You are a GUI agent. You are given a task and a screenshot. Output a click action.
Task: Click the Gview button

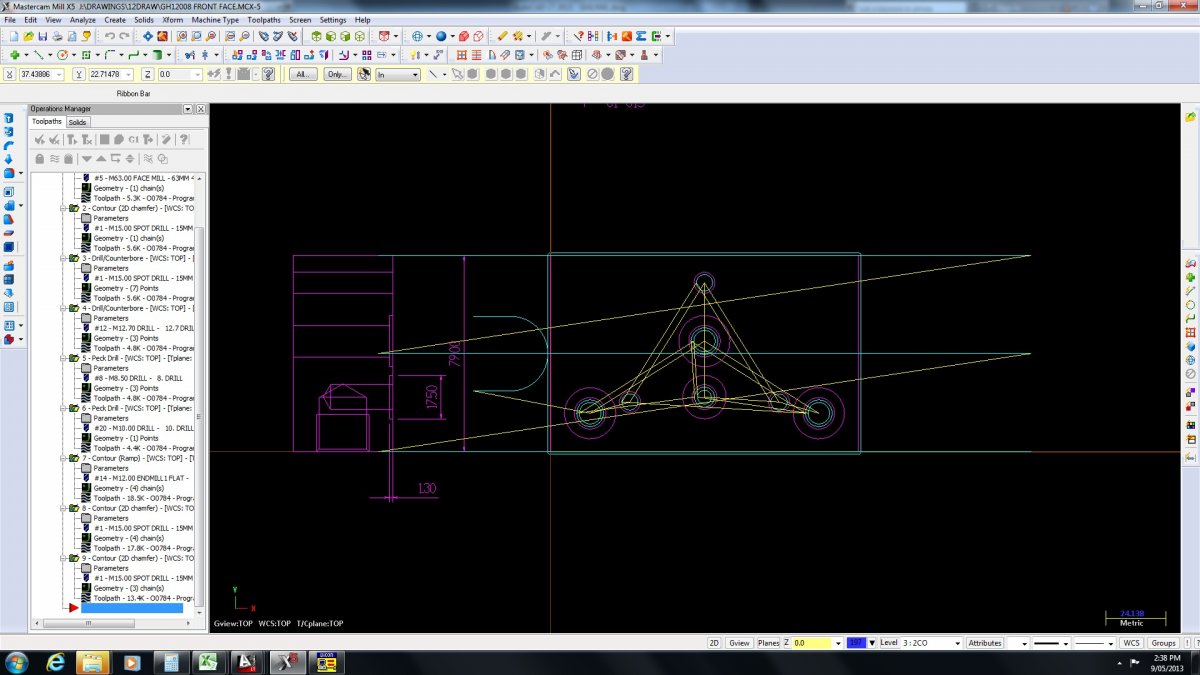tap(739, 643)
